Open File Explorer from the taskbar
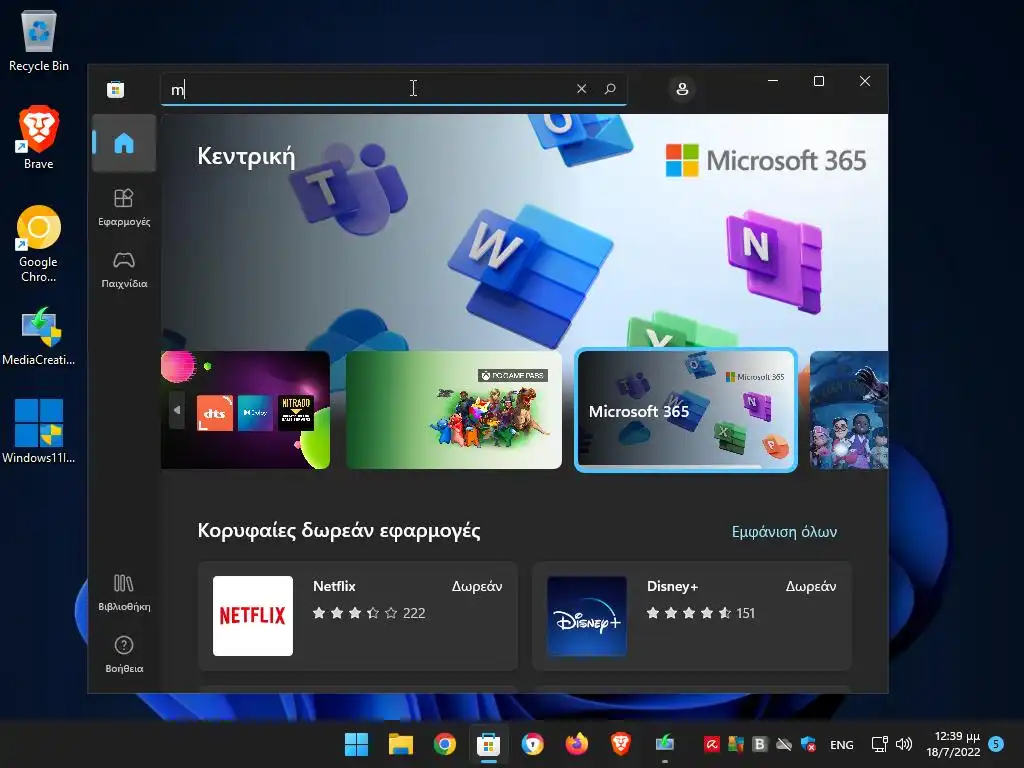 pyautogui.click(x=400, y=744)
